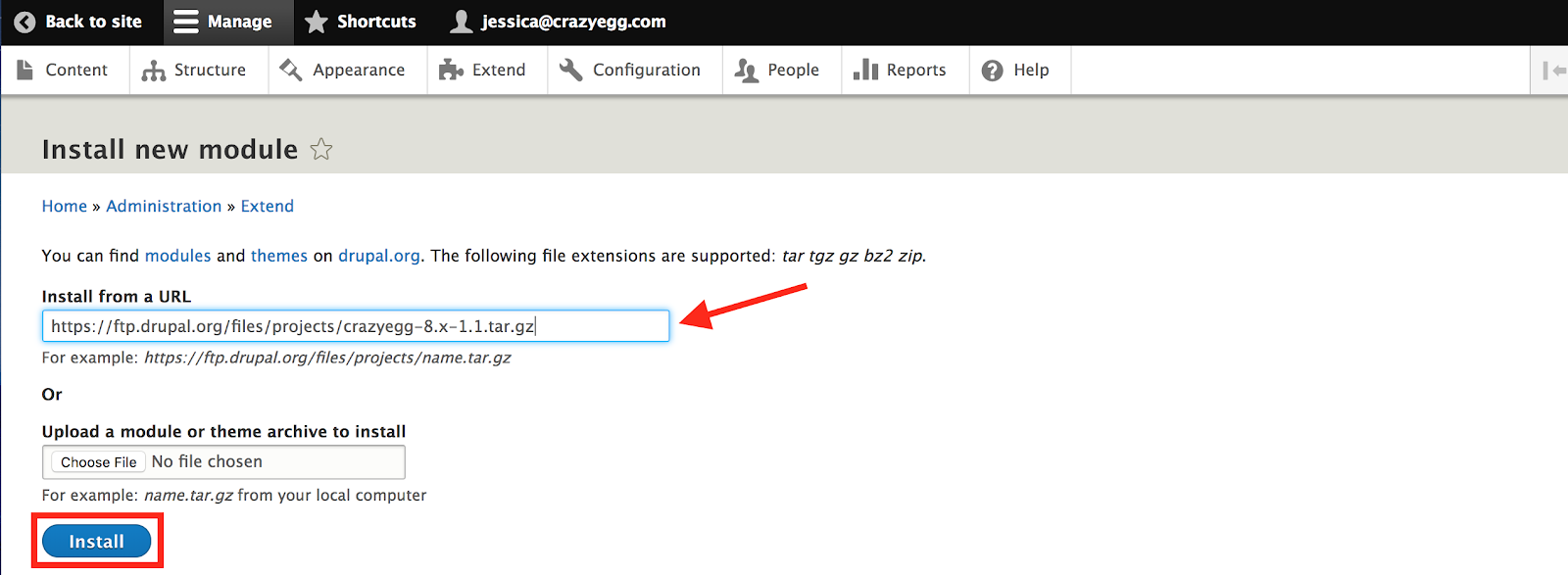1568x575 pixels.
Task: Click Upload a module or theme archive label
Action: [x=223, y=431]
